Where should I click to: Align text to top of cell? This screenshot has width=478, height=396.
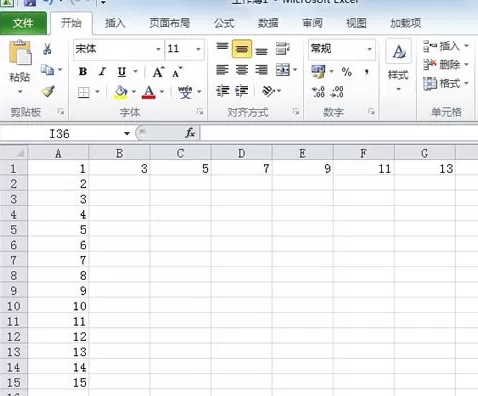coord(222,47)
